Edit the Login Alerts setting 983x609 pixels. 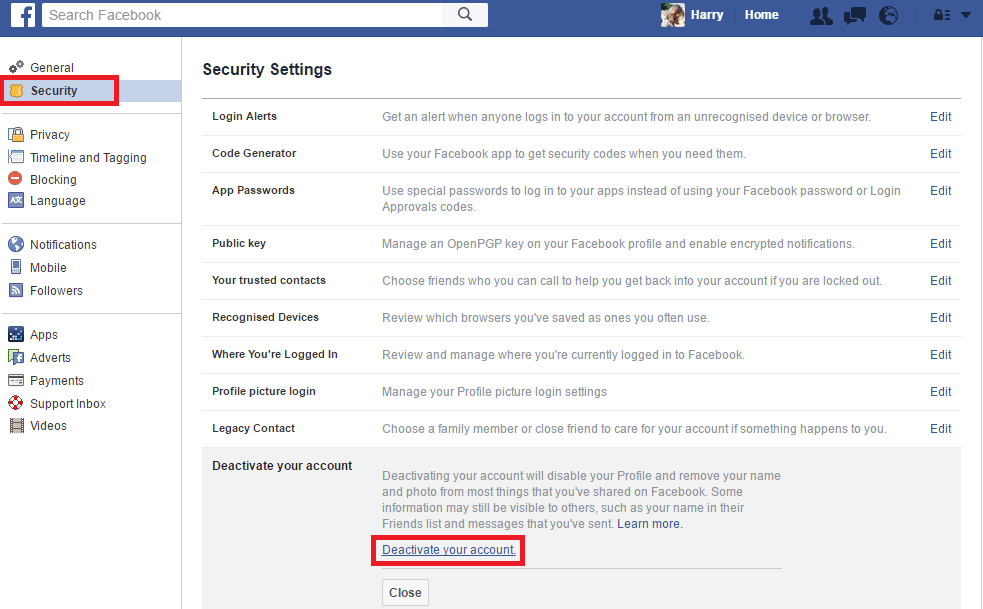[940, 116]
